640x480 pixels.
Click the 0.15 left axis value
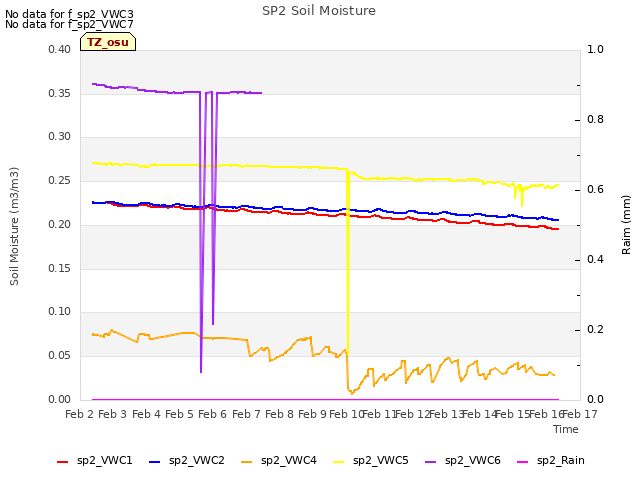[x=59, y=268]
